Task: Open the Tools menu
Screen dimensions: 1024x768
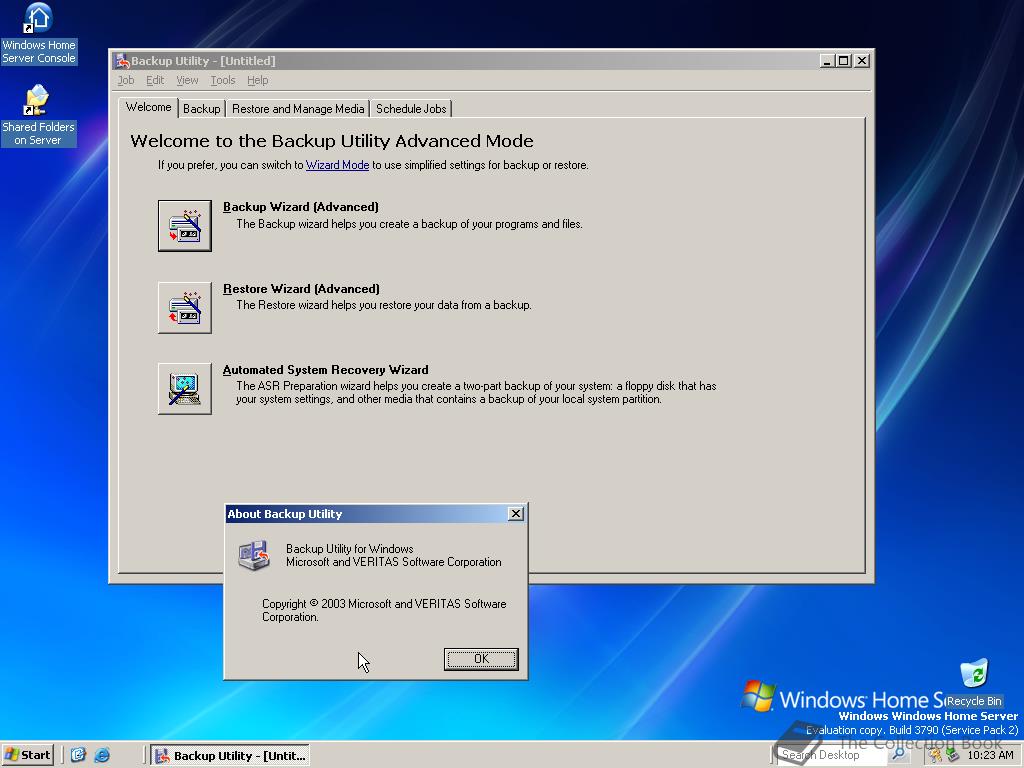Action: coord(223,80)
